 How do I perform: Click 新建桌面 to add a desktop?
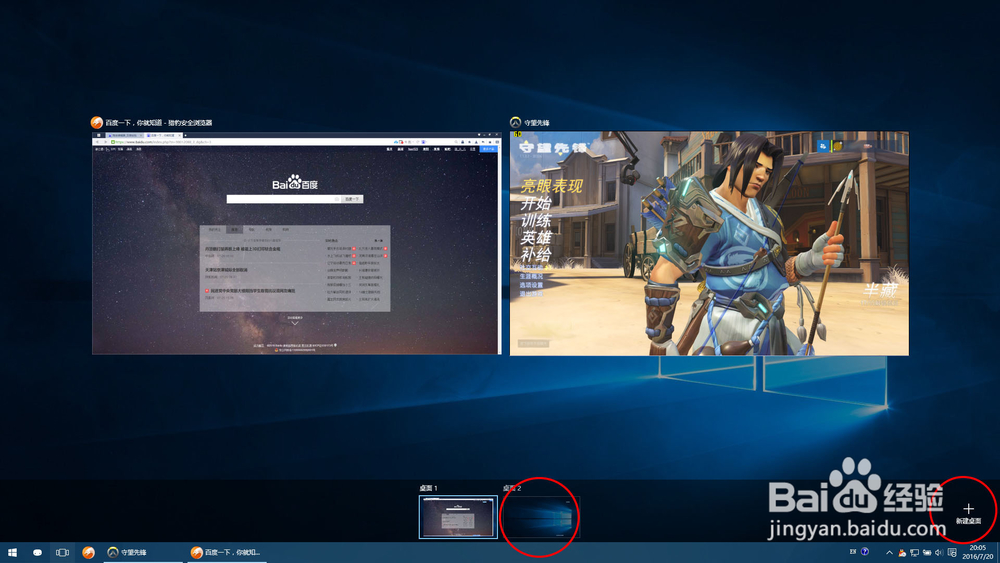967,514
